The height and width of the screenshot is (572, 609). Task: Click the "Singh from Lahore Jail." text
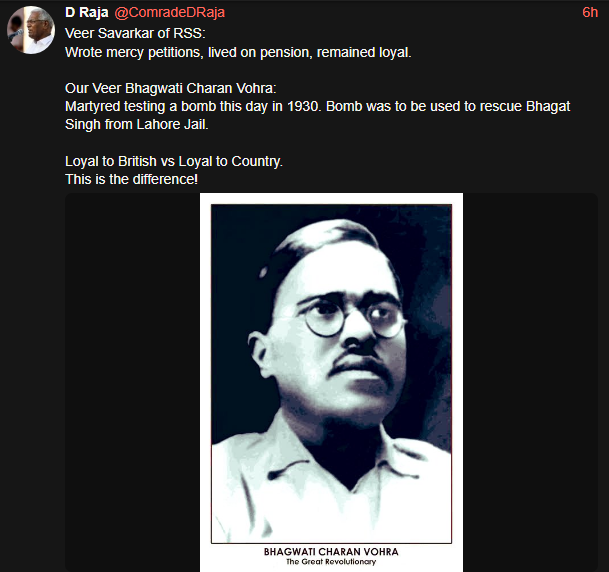click(137, 124)
